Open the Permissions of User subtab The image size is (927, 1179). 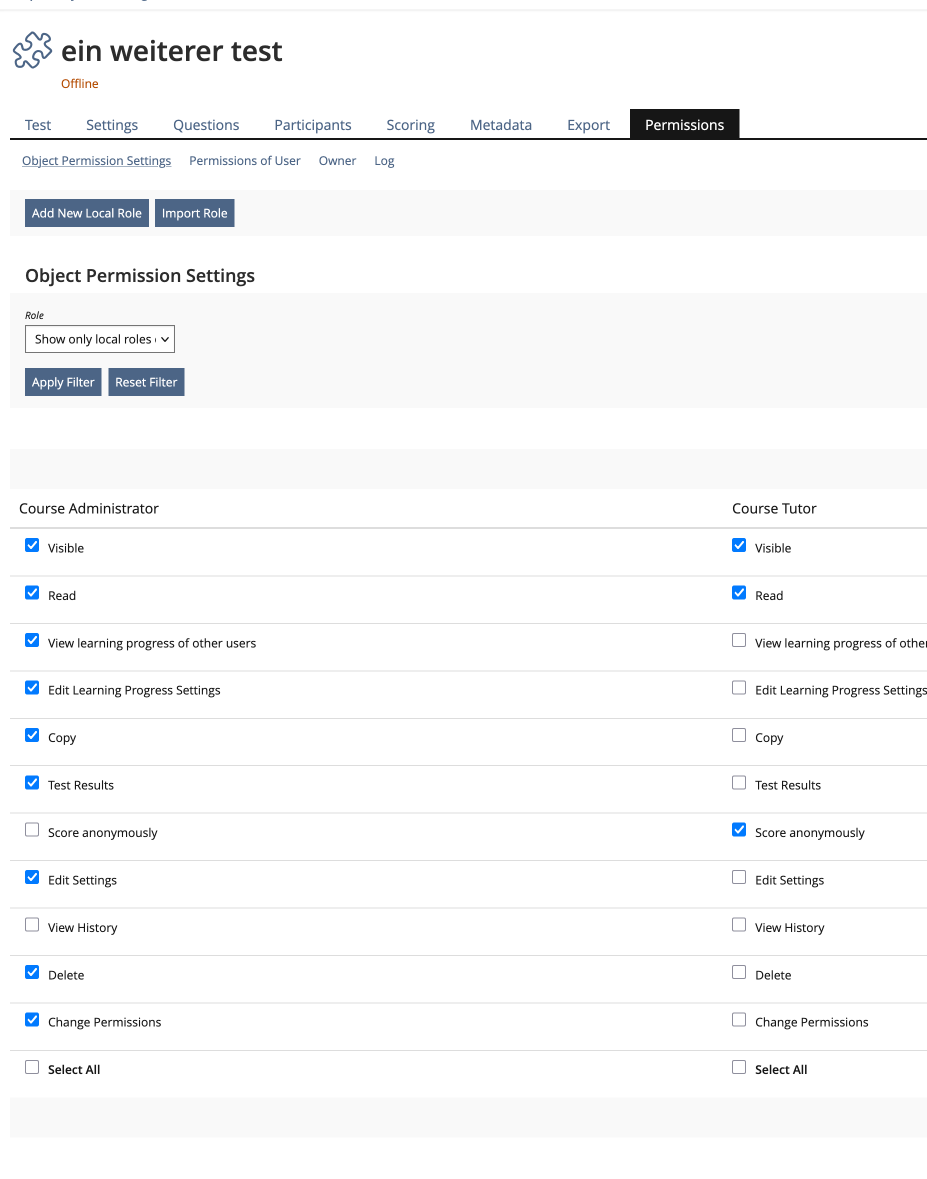(x=244, y=160)
